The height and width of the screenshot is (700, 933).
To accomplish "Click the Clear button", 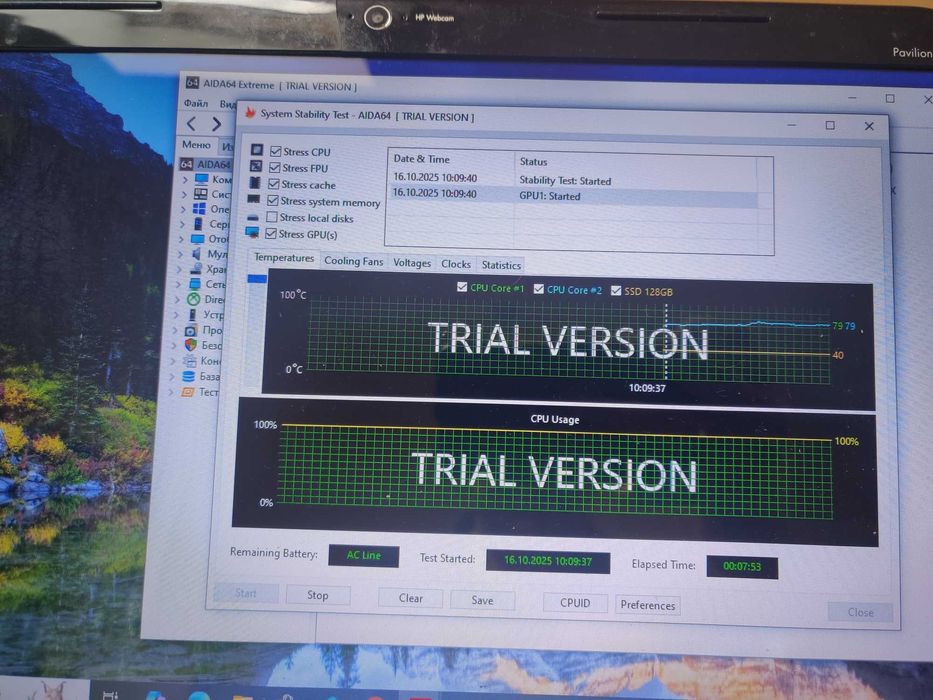I will (411, 598).
